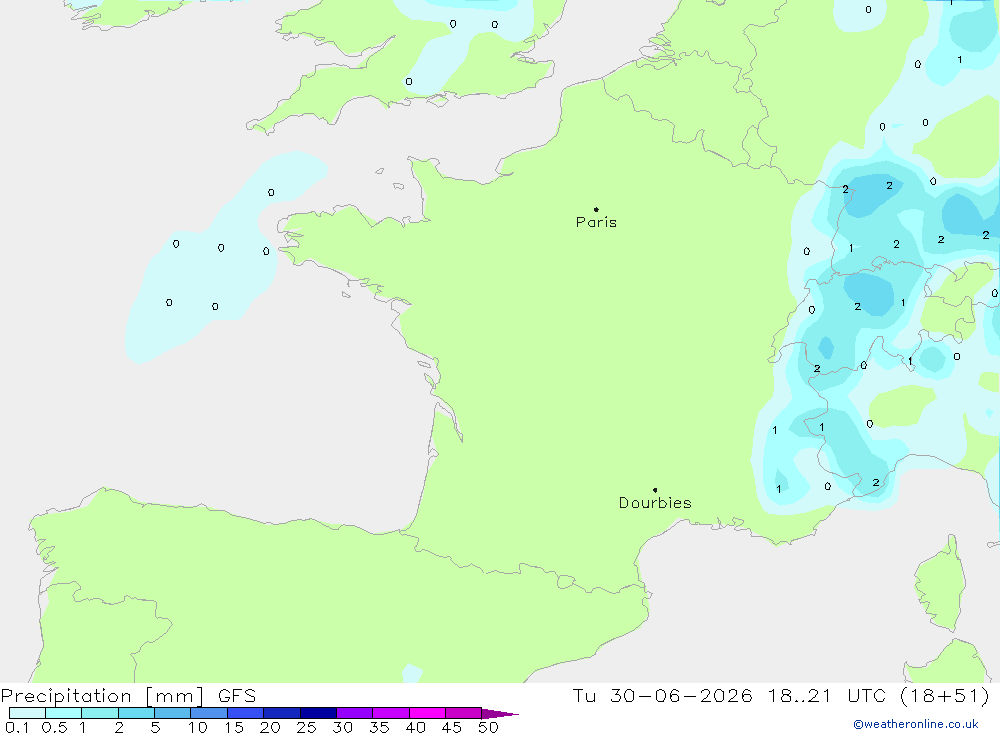Pick the 2–5 mm legend swatch
The image size is (1000, 733).
point(136,713)
